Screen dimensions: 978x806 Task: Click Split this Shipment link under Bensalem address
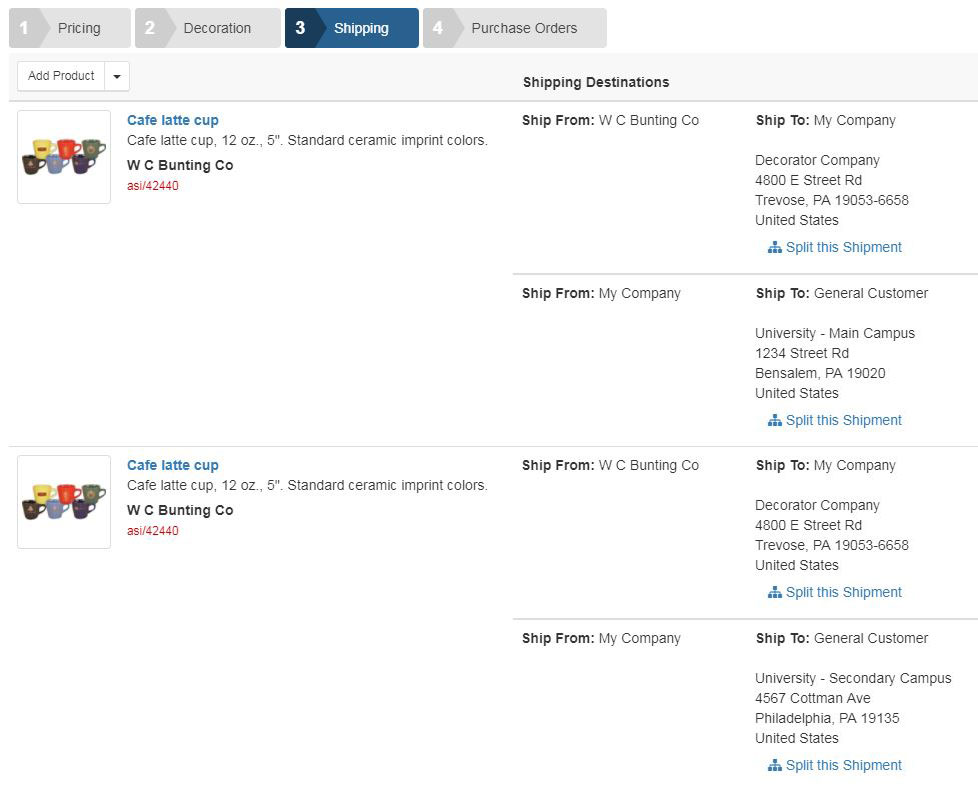[835, 420]
